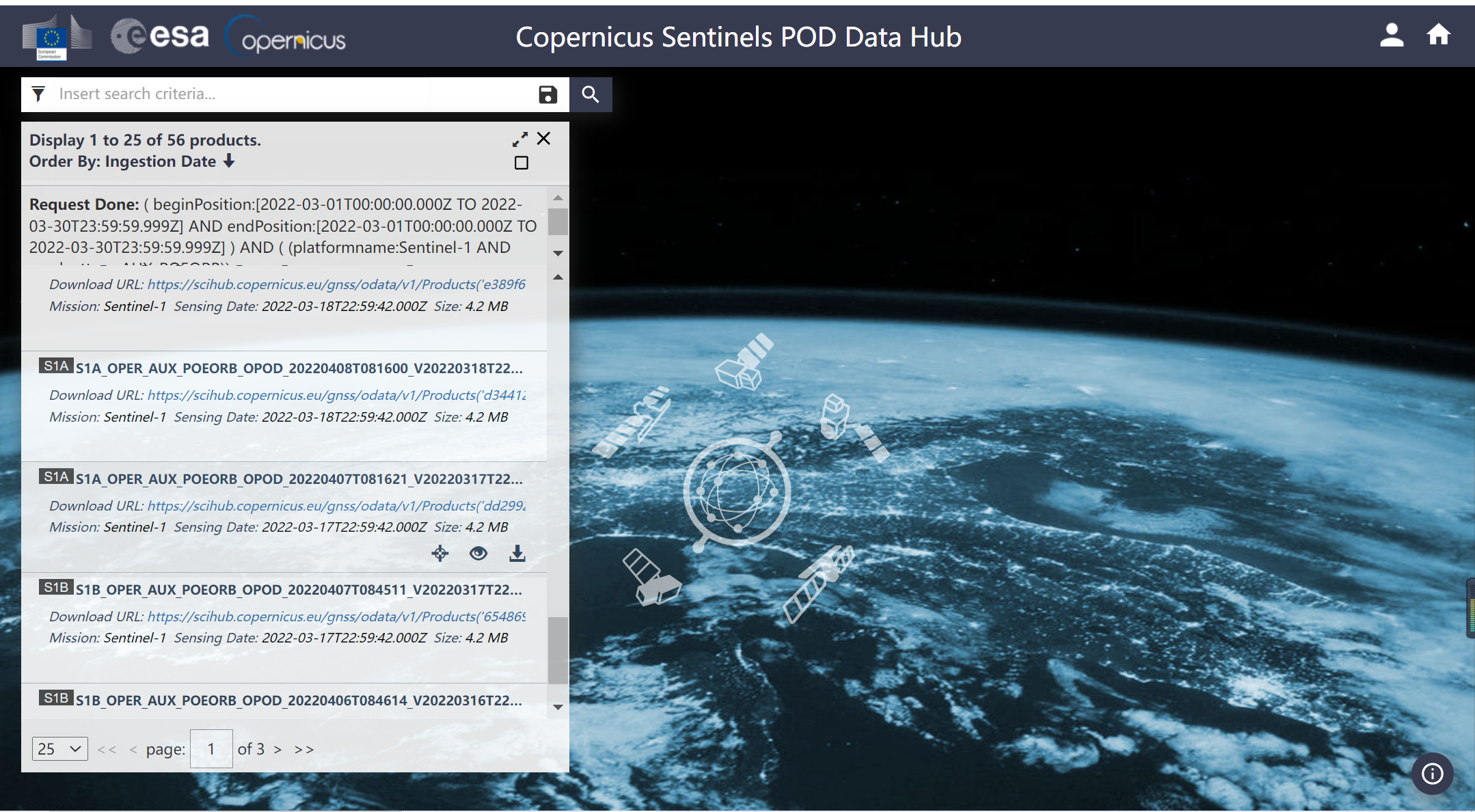The image size is (1475, 812).
Task: Expand the results list to fullscreen
Action: point(521,139)
